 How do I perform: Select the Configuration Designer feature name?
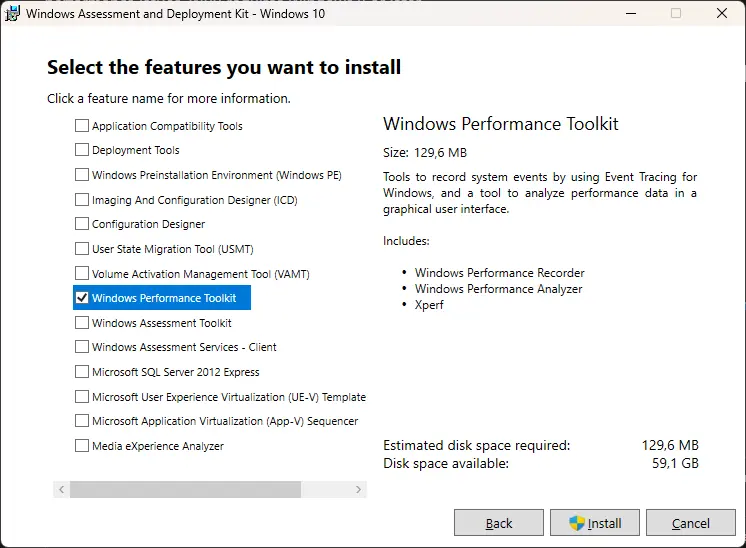[148, 224]
